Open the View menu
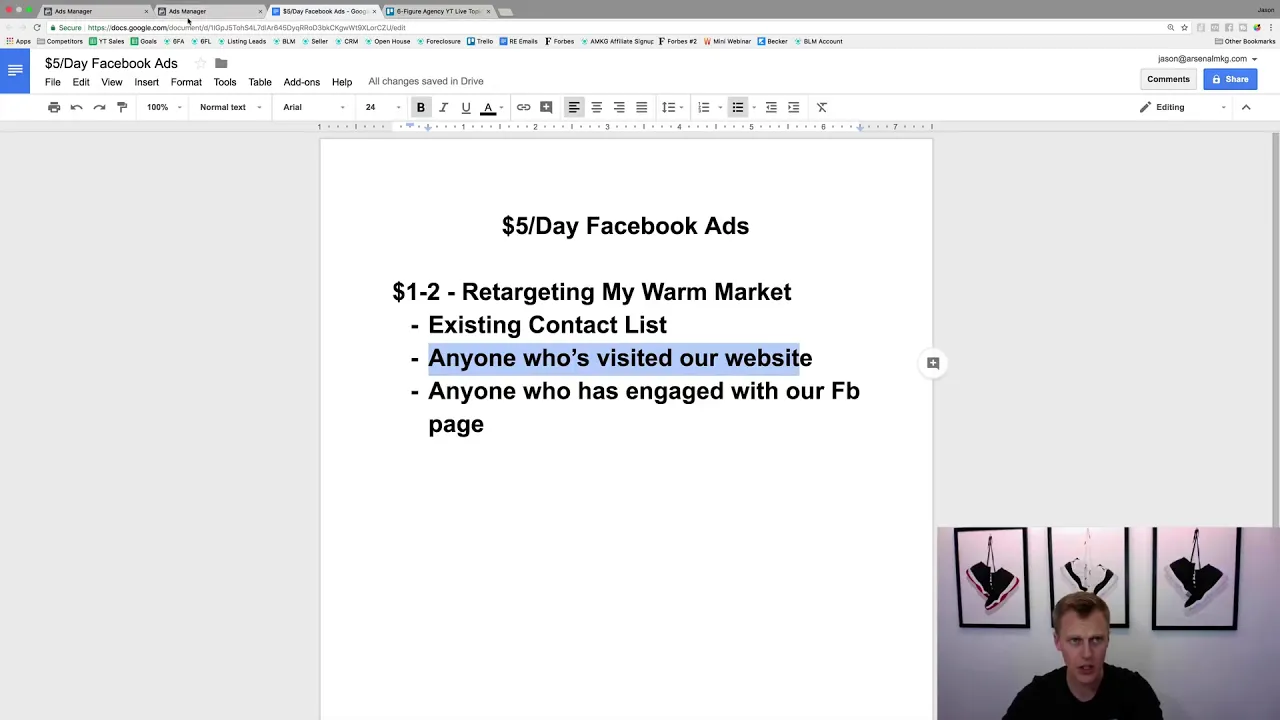1280x720 pixels. pos(111,82)
